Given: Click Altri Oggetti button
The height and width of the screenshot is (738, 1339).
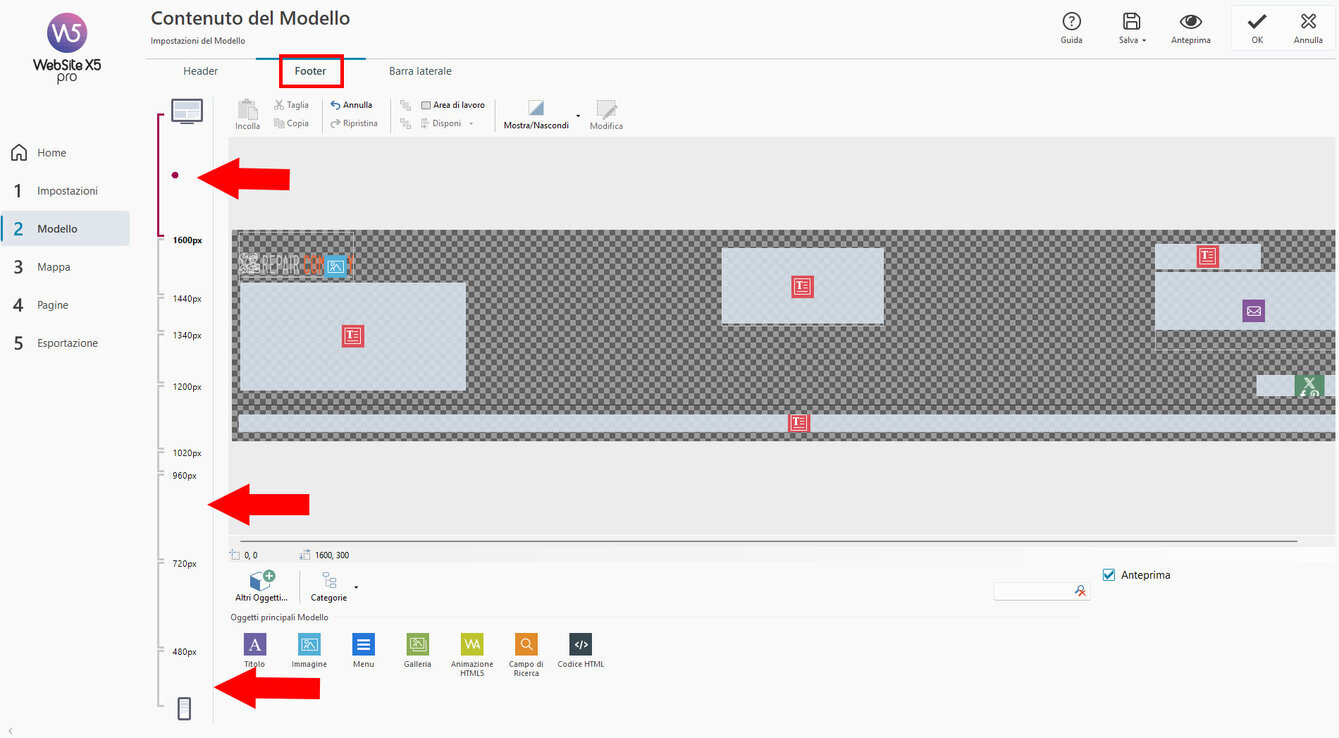Looking at the screenshot, I should point(261,586).
